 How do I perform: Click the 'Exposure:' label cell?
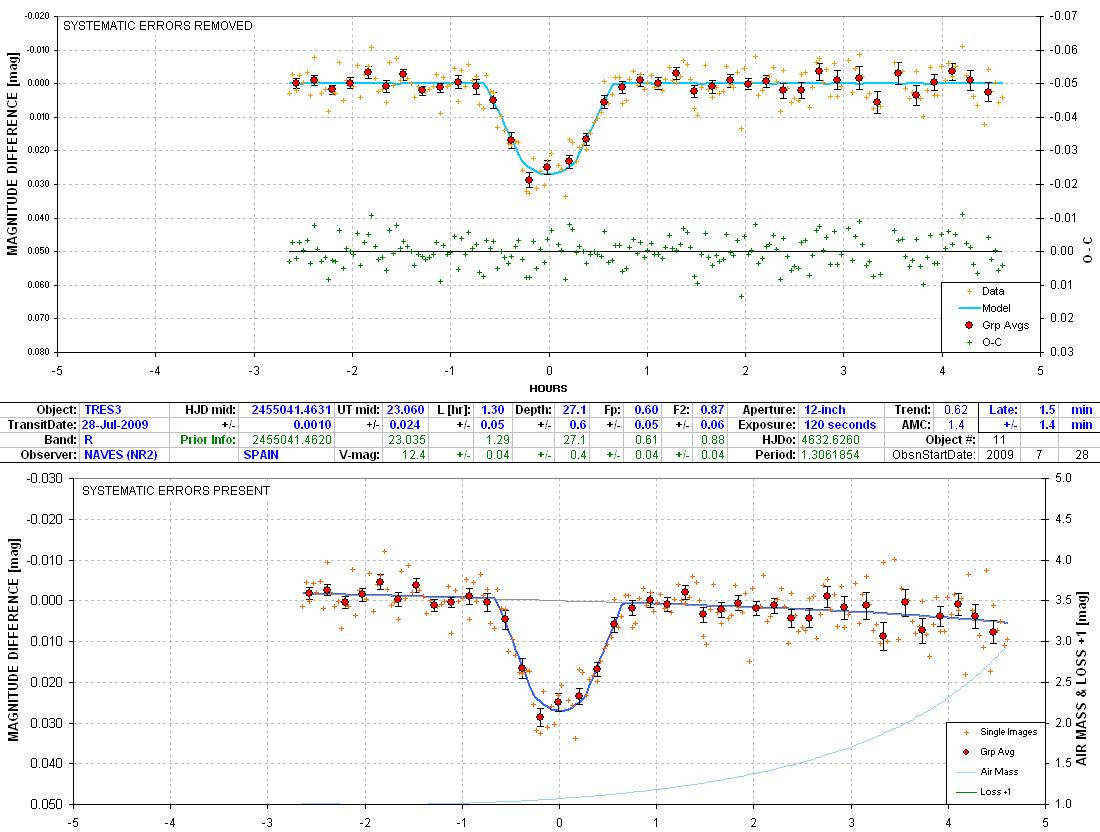pos(767,424)
